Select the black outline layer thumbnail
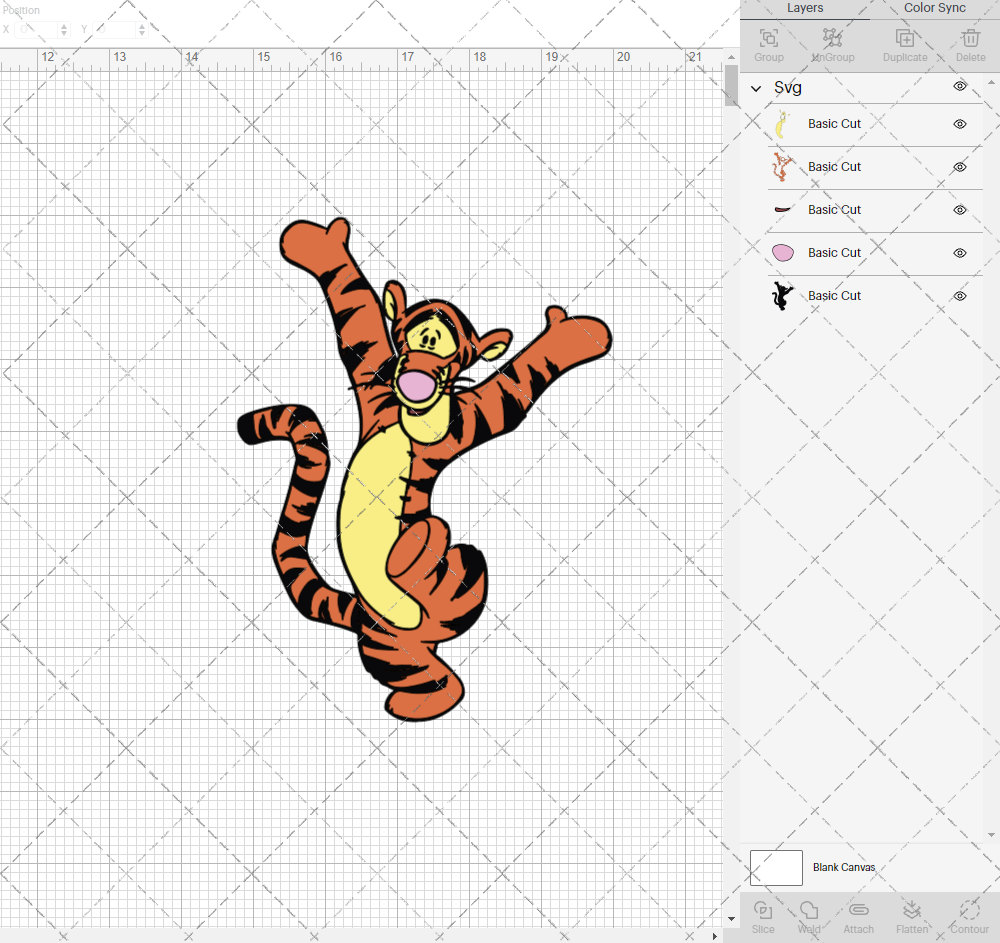1000x943 pixels. click(782, 296)
